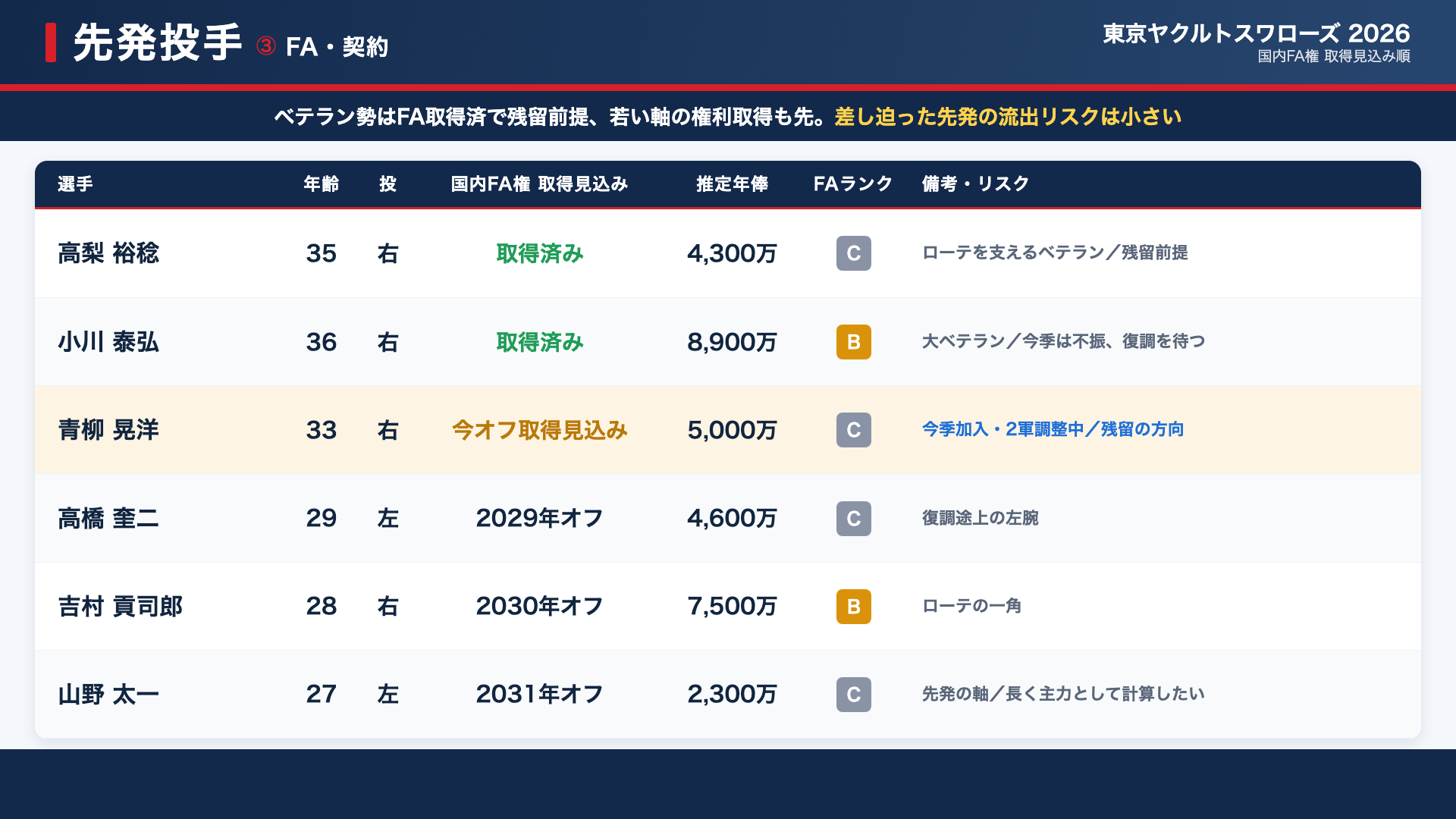Click the B rank badge for 小川 泰弘

point(853,342)
